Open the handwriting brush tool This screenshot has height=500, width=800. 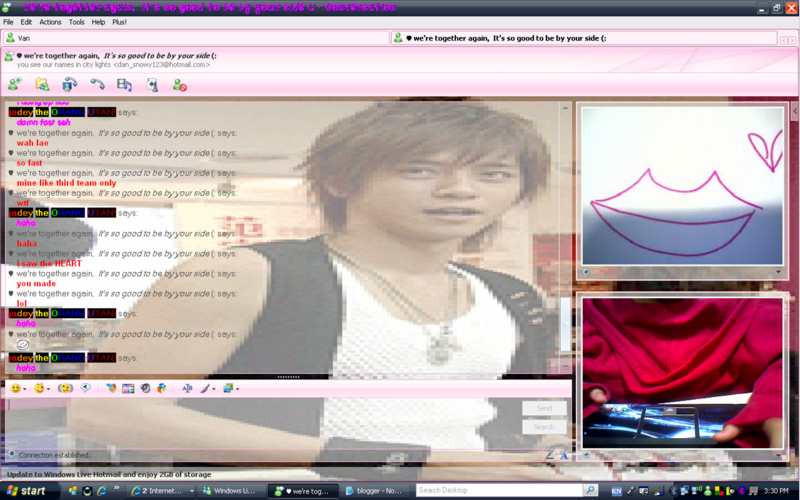[x=205, y=388]
